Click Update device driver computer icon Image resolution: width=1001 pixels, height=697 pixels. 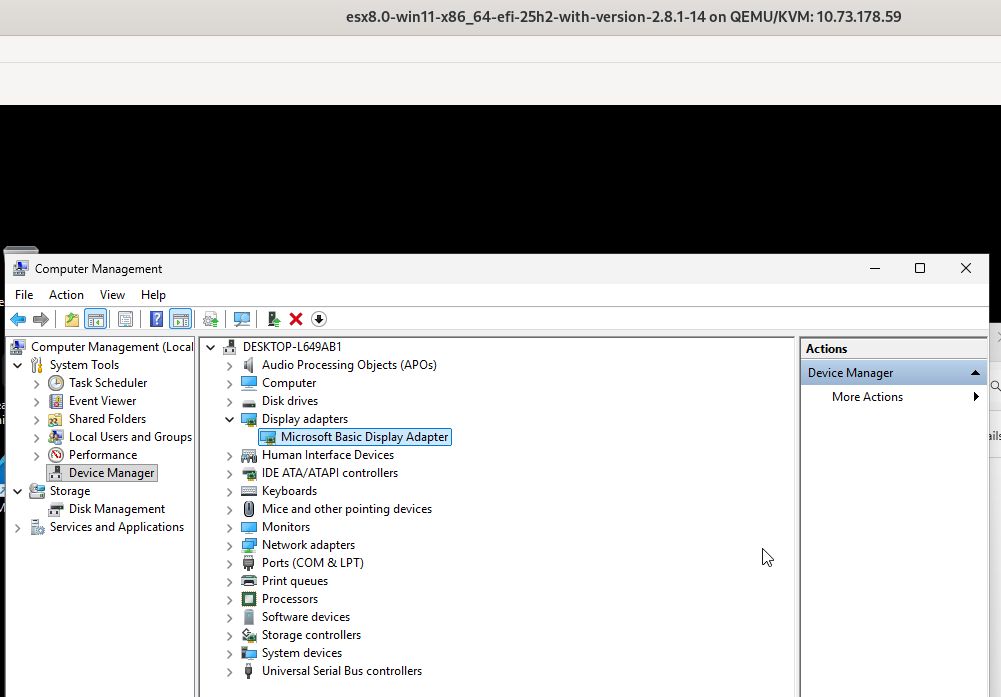click(x=273, y=319)
